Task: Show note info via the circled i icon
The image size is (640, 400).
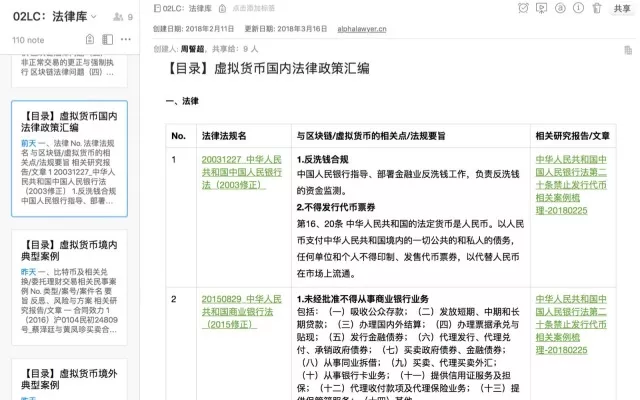Action: pyautogui.click(x=578, y=8)
